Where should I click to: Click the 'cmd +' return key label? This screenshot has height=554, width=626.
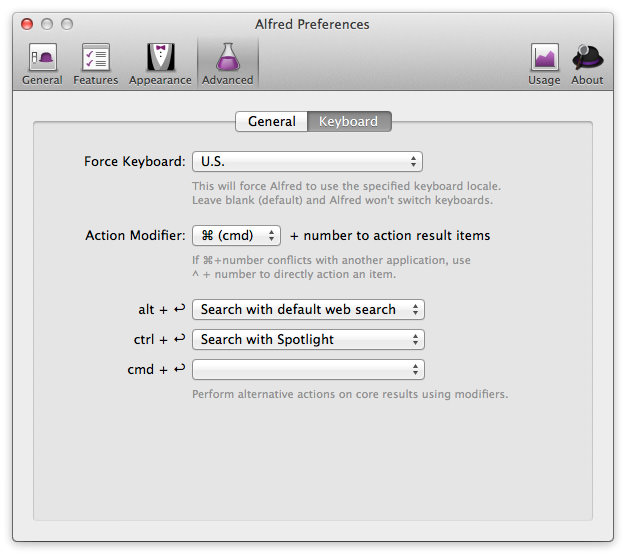156,370
